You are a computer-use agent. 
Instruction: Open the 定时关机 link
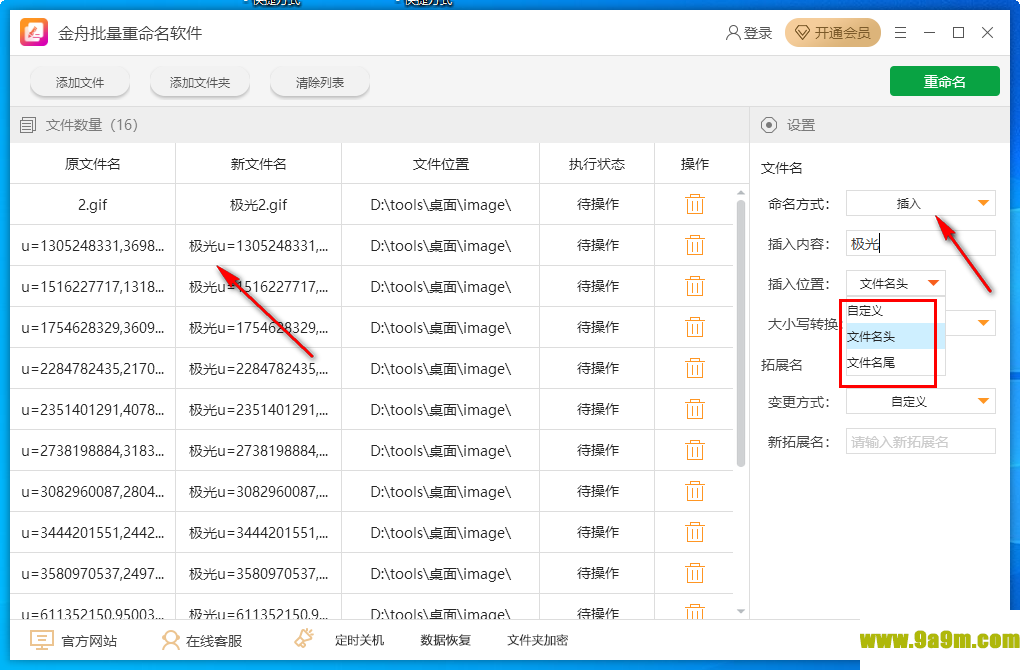(x=359, y=641)
